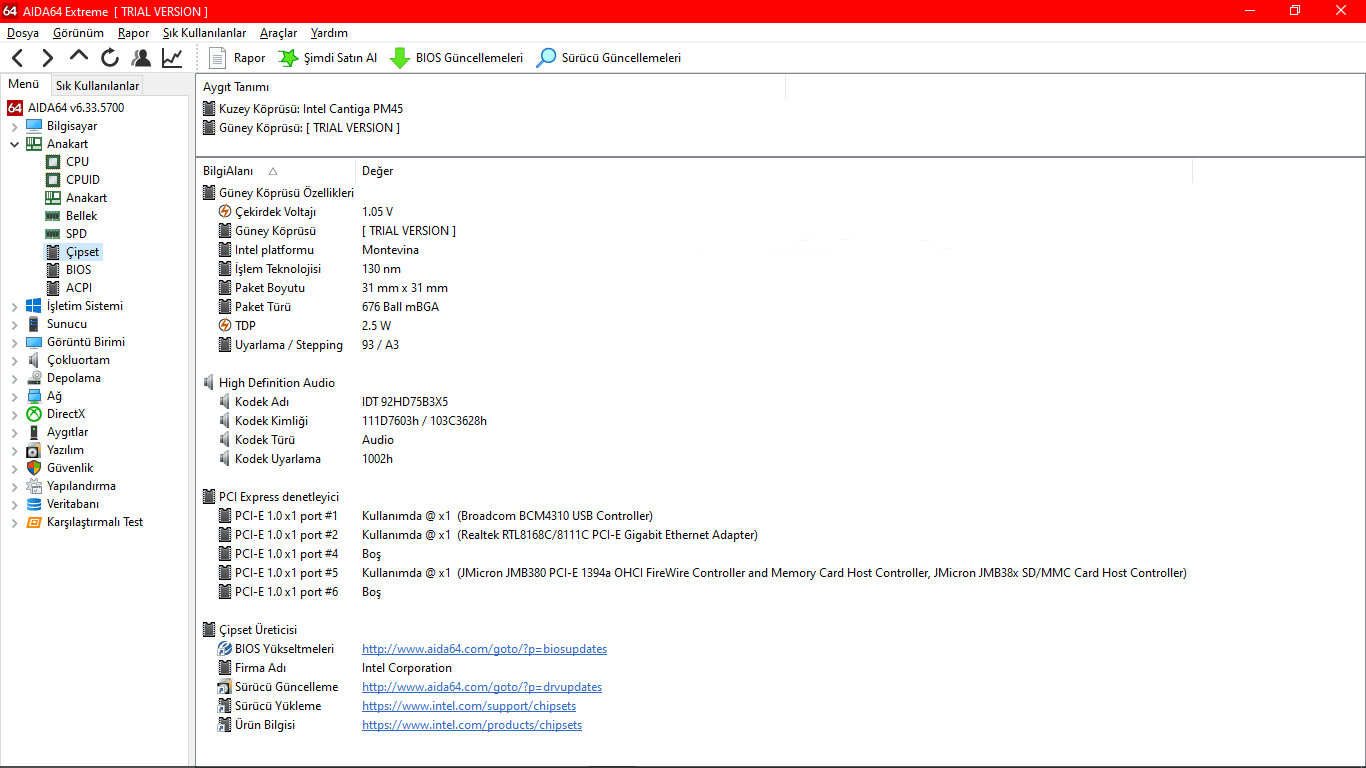Navigate up one level with up arrow
This screenshot has width=1366, height=768.
(79, 57)
